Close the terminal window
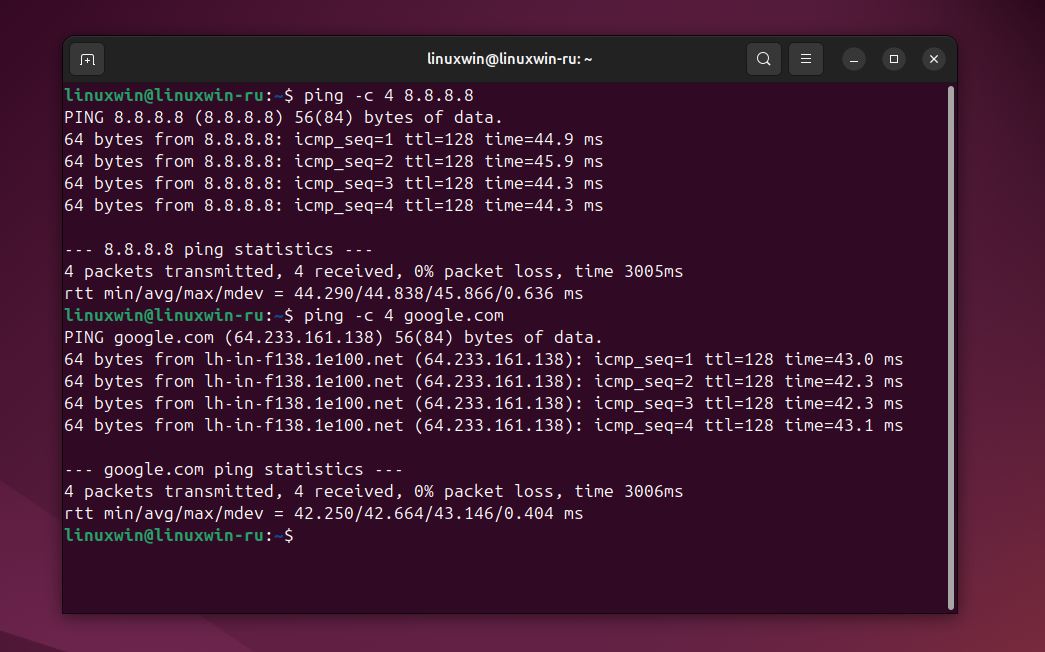 [x=934, y=59]
